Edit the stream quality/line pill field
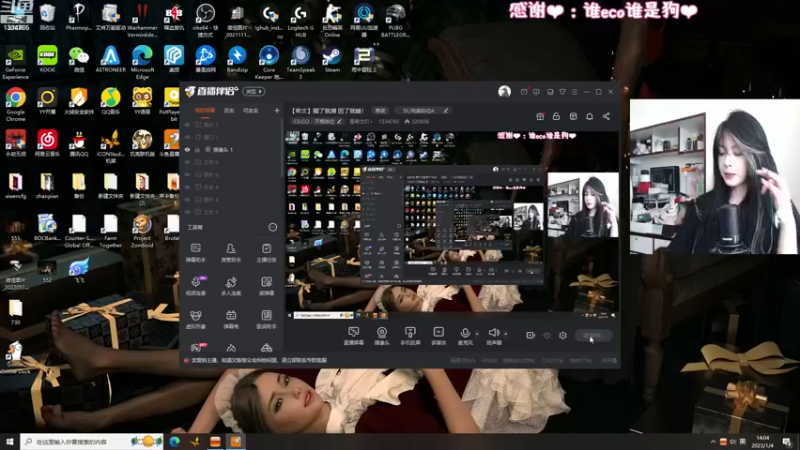800x450 pixels. 421,110
